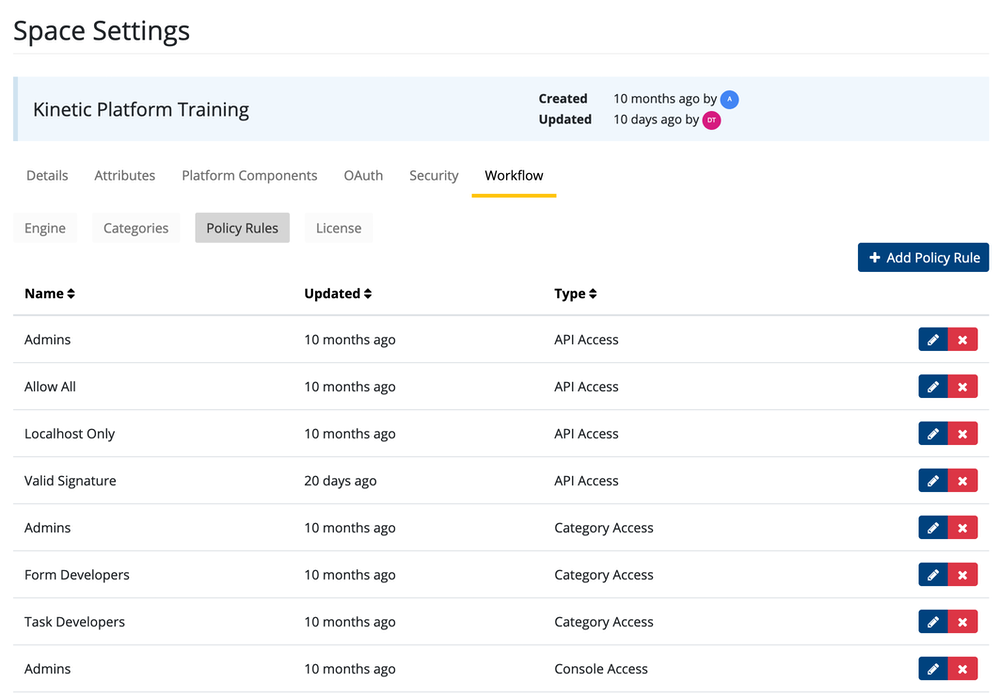Select the Policy Rules sub-tab
This screenshot has height=699, width=1000.
(x=242, y=228)
